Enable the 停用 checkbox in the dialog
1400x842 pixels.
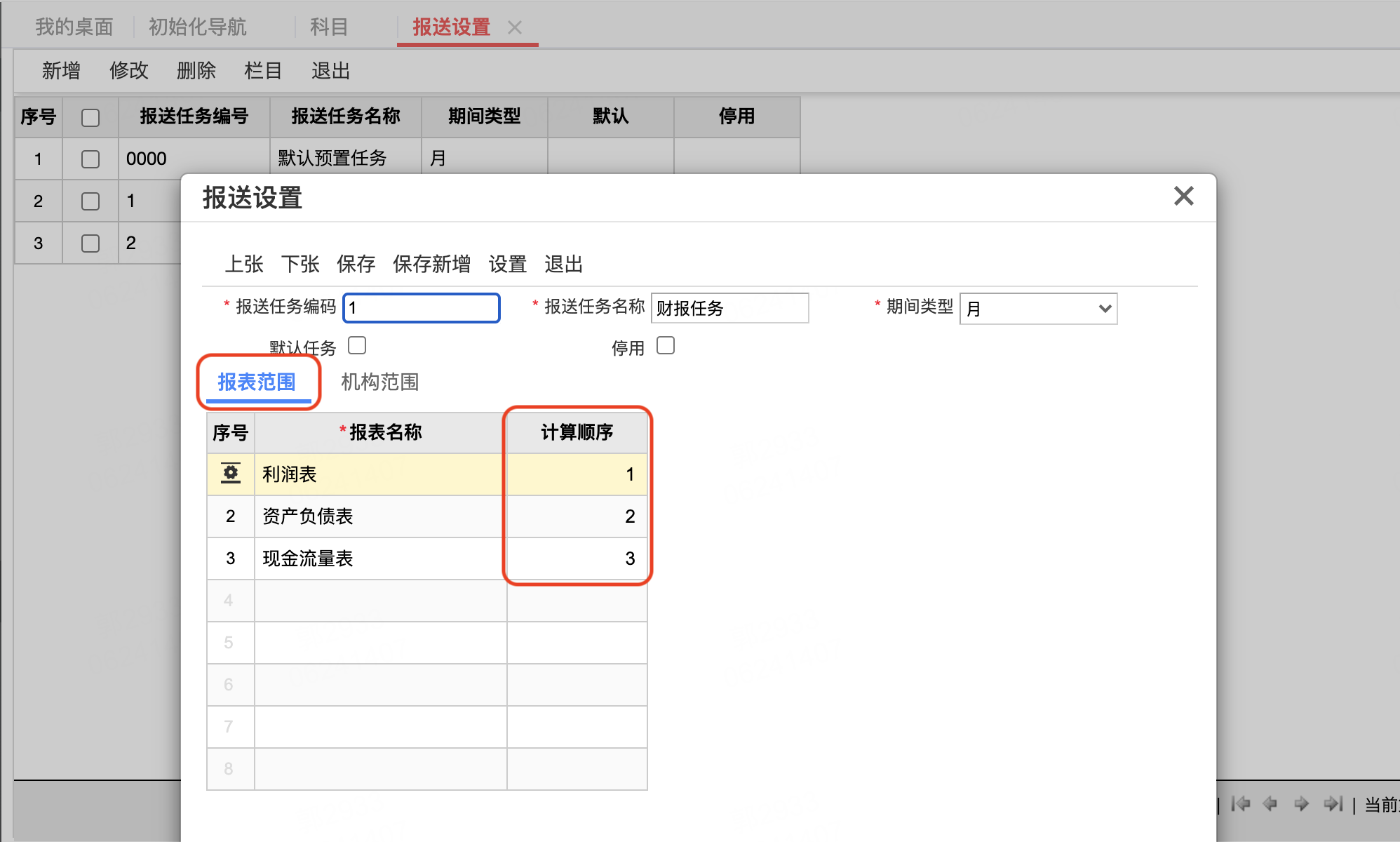pyautogui.click(x=666, y=345)
